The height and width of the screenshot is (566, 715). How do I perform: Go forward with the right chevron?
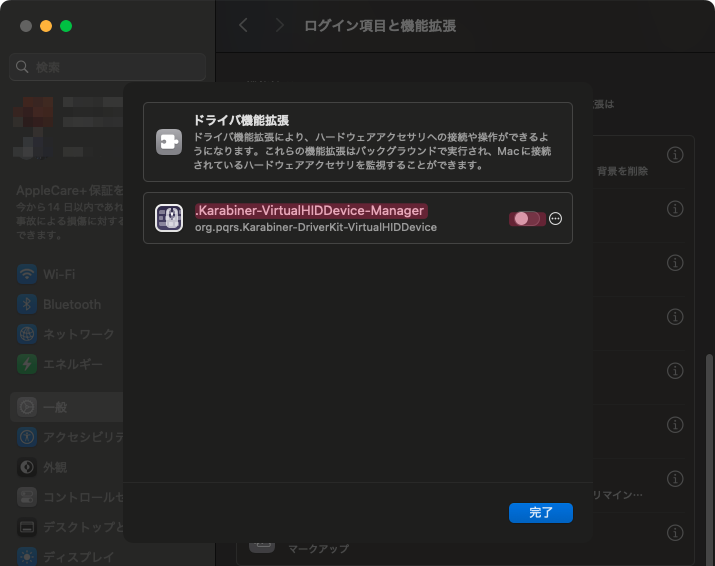pos(279,26)
